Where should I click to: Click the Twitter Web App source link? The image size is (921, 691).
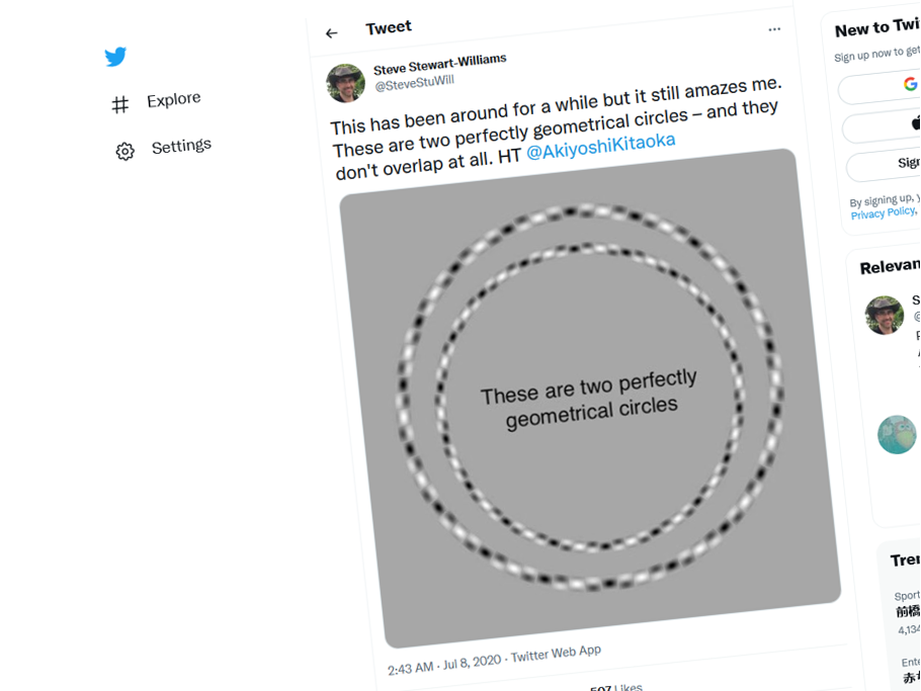pyautogui.click(x=556, y=654)
